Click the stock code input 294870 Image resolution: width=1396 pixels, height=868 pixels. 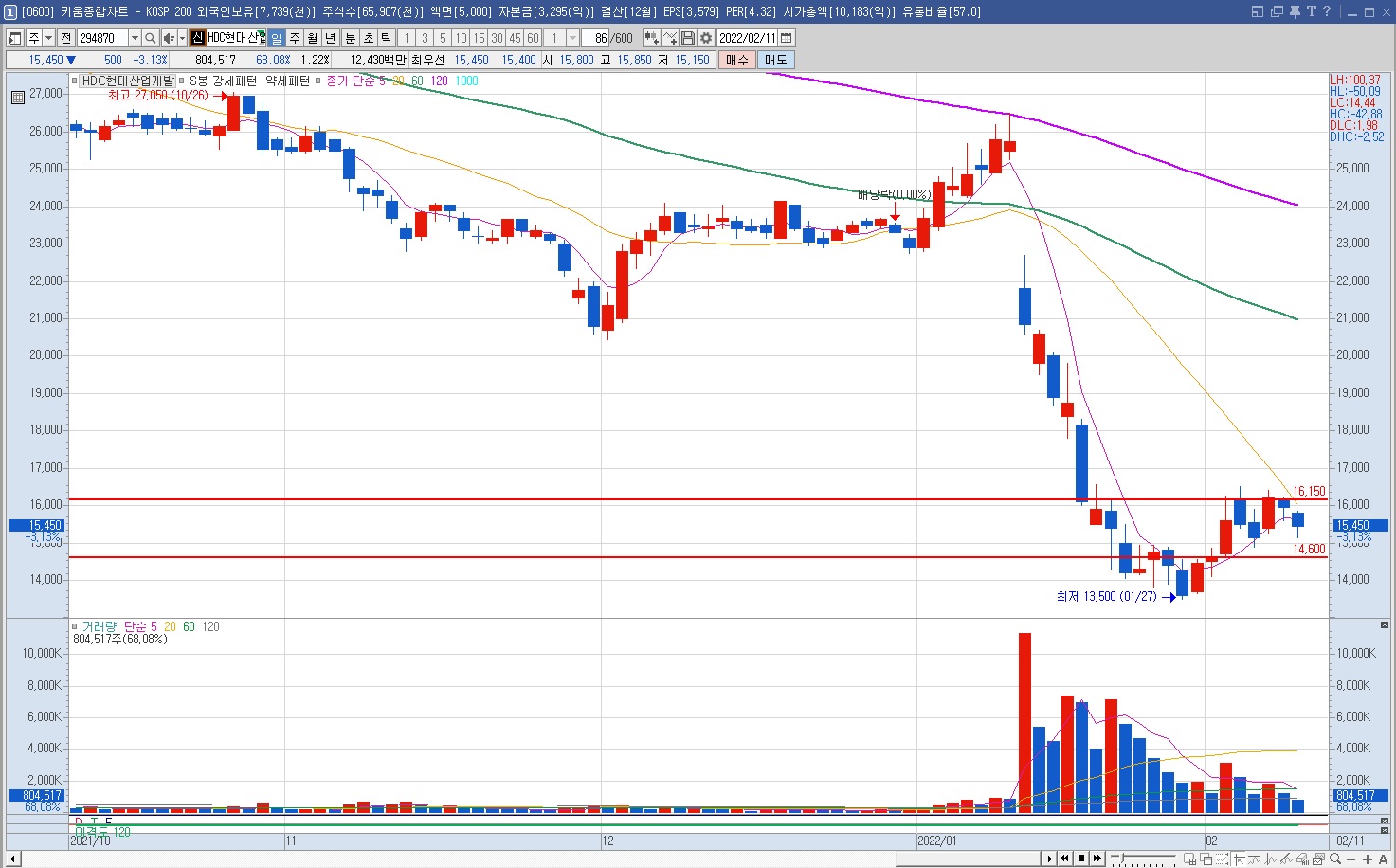(x=101, y=38)
